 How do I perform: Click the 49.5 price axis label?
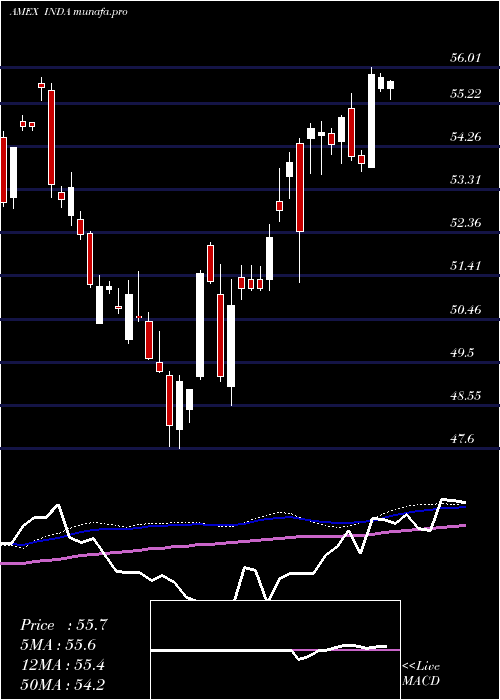(x=462, y=353)
